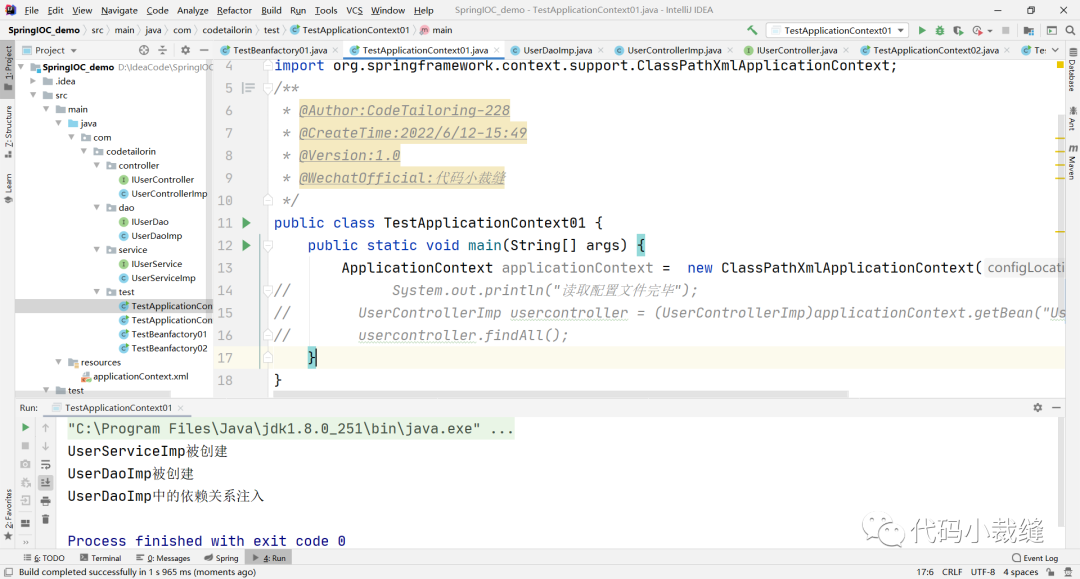
Task: Open the Refactor menu
Action: pyautogui.click(x=234, y=10)
